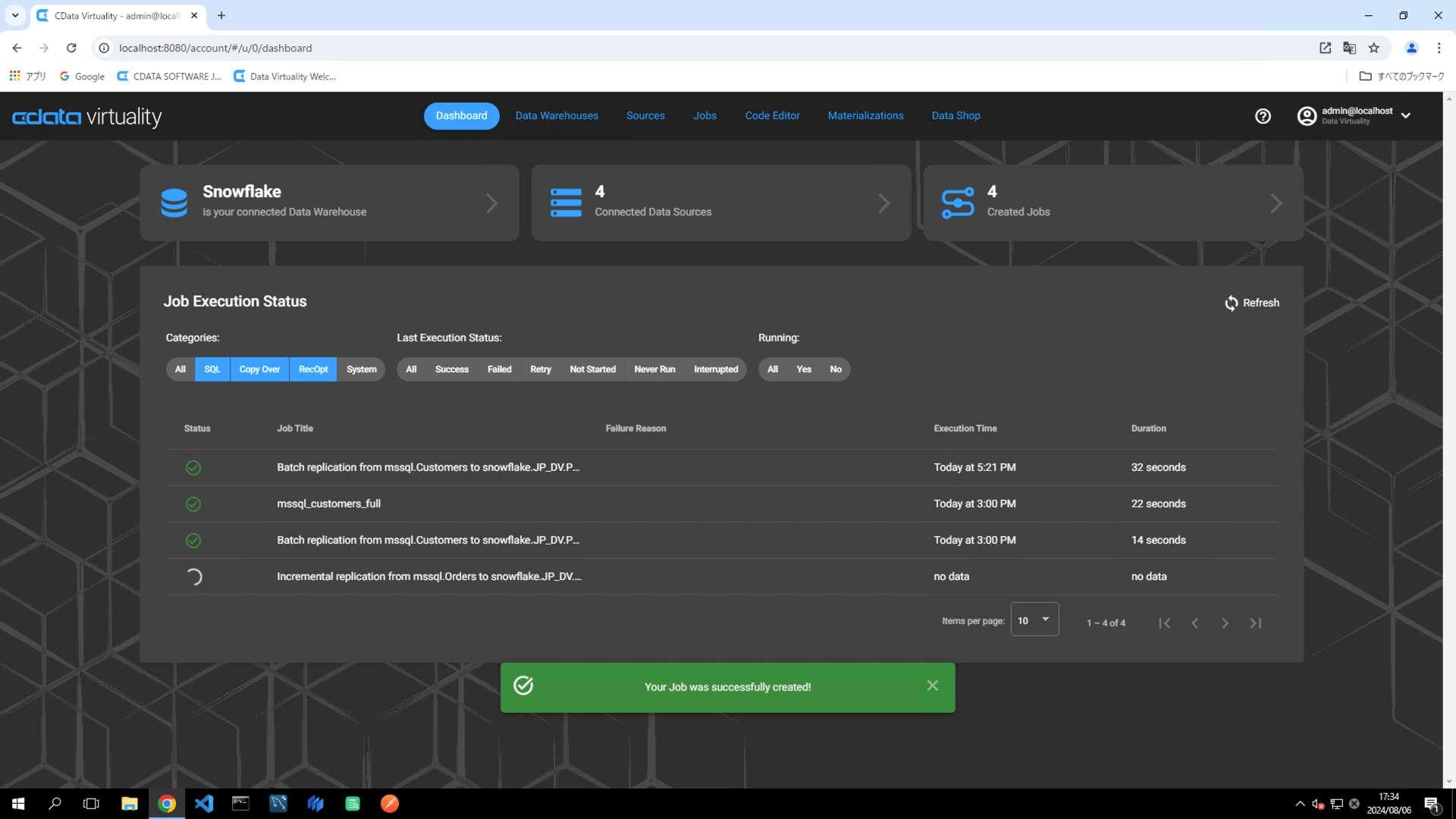Click the Created Jobs pipeline icon
1456x819 pixels.
pos(957,202)
